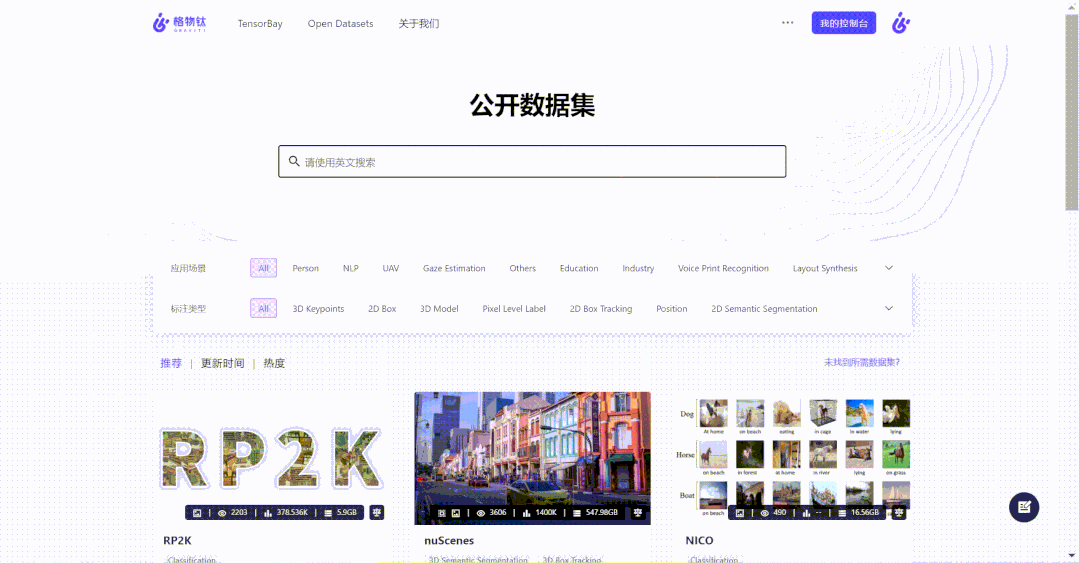Filter by Voice Print Recognition
Screen dimensions: 1079x563
[x=723, y=268]
